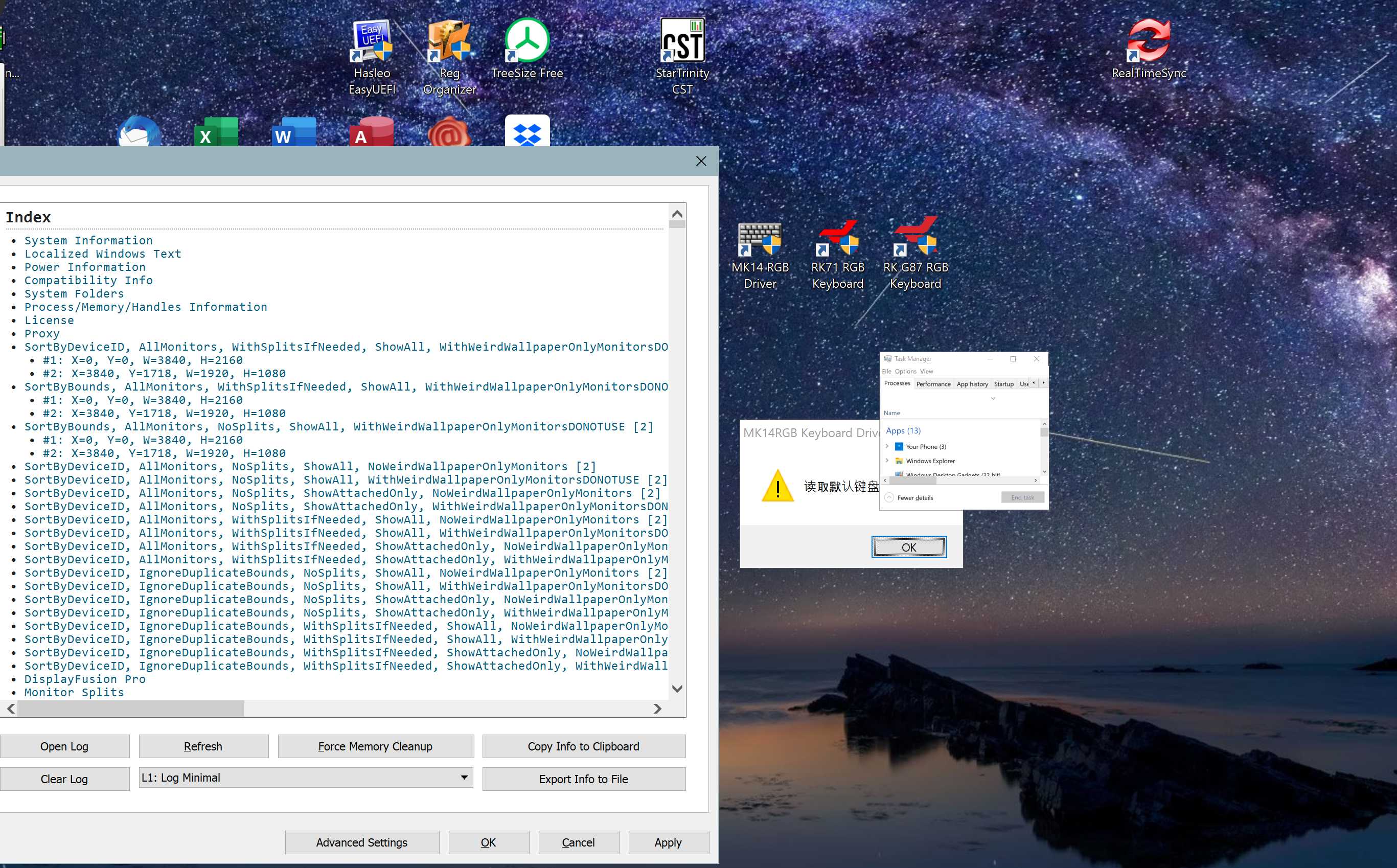Expand the Windows Explorer process entry
Screen dimensions: 1397x868
pyautogui.click(x=887, y=461)
